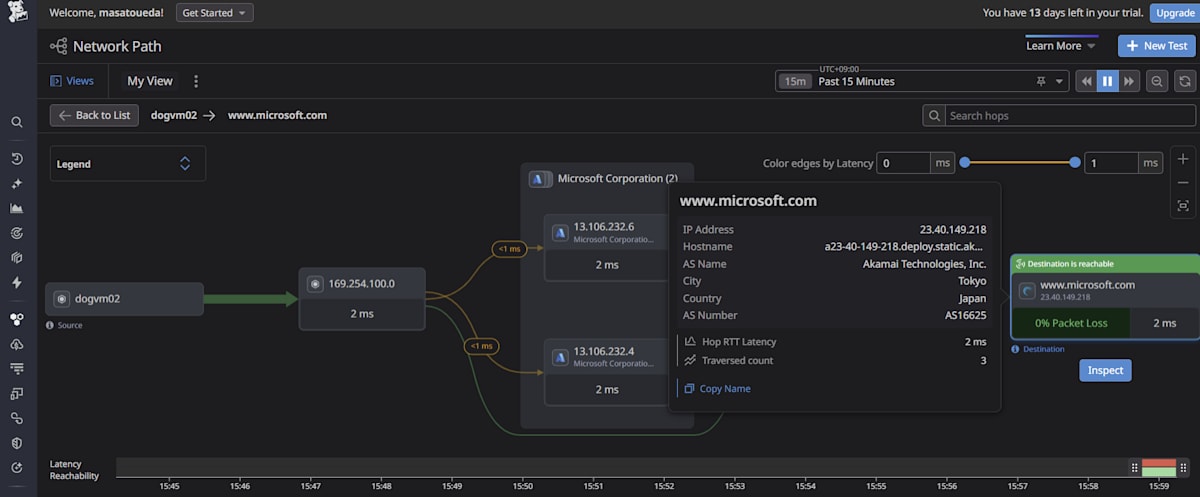
Task: Switch to the Views tab
Action: 72,81
